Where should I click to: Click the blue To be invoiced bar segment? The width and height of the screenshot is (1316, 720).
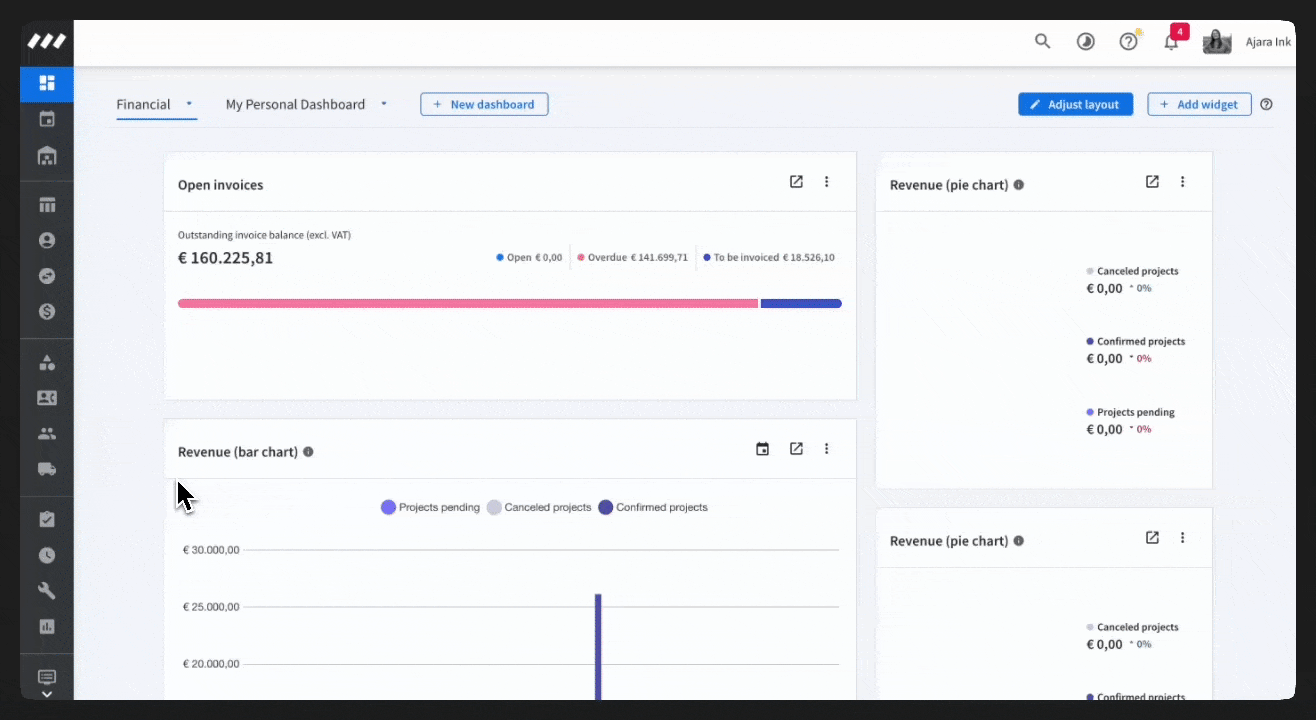(801, 303)
